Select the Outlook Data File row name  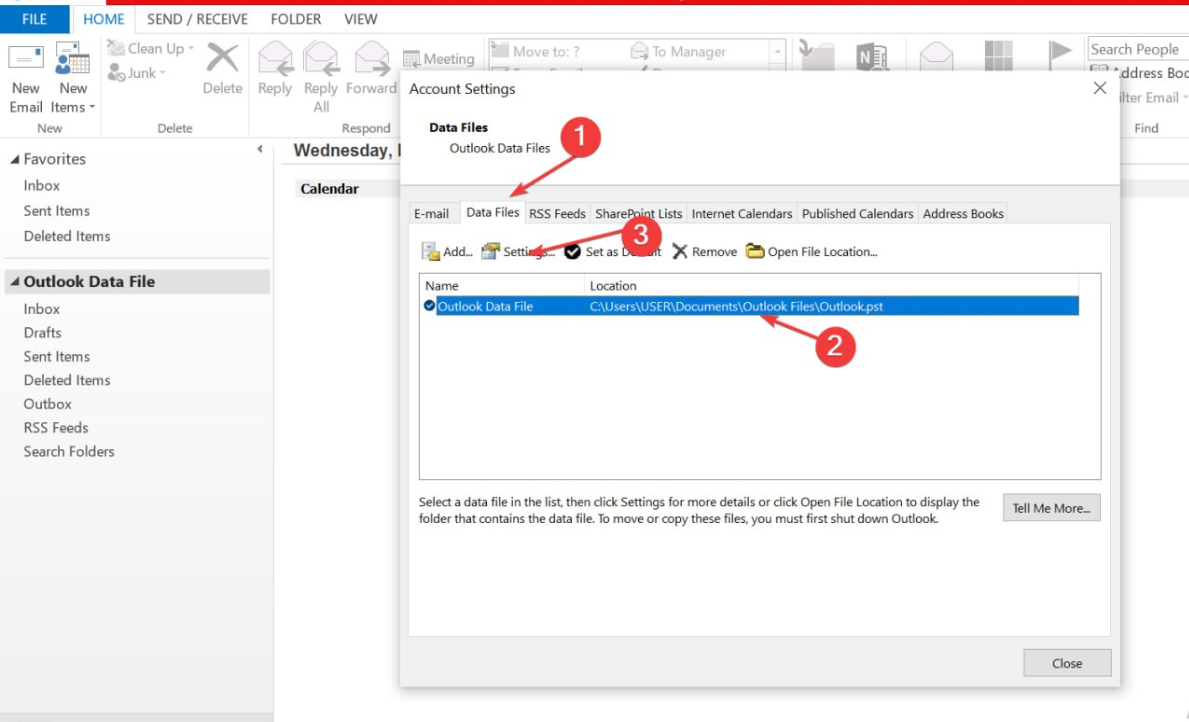[x=485, y=306]
